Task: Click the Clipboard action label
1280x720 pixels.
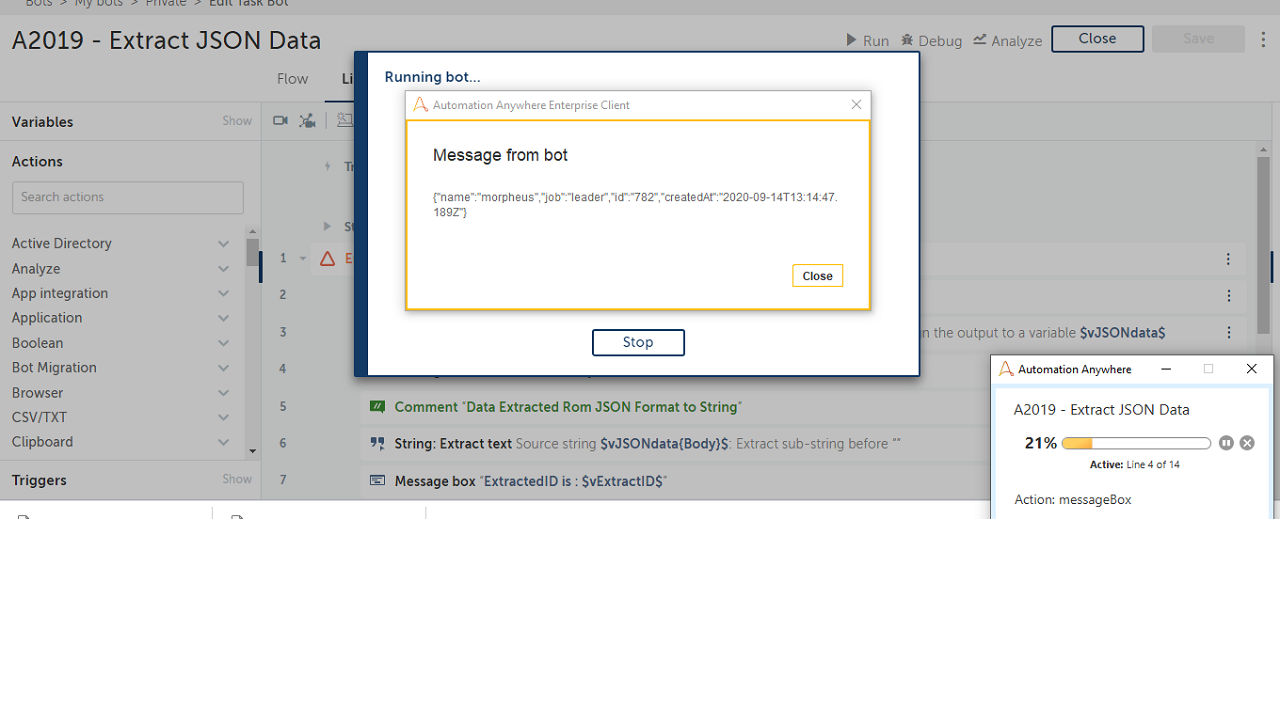Action: (42, 442)
